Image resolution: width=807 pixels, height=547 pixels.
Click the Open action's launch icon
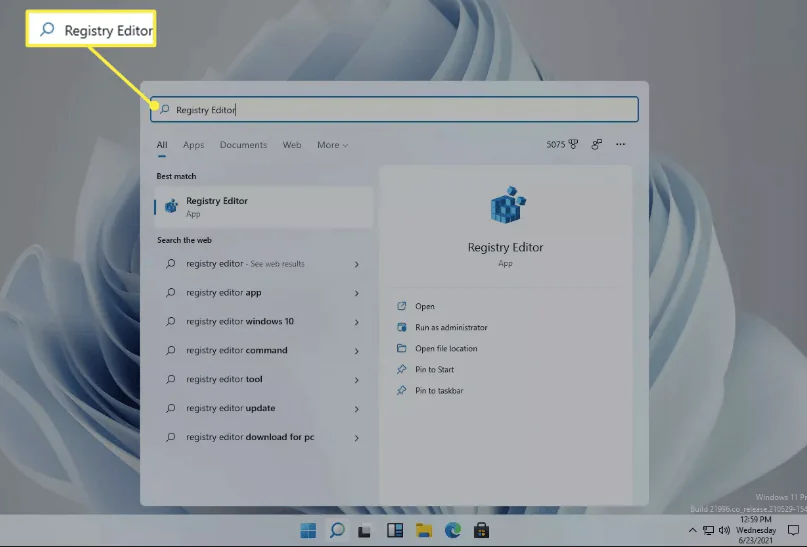click(401, 306)
